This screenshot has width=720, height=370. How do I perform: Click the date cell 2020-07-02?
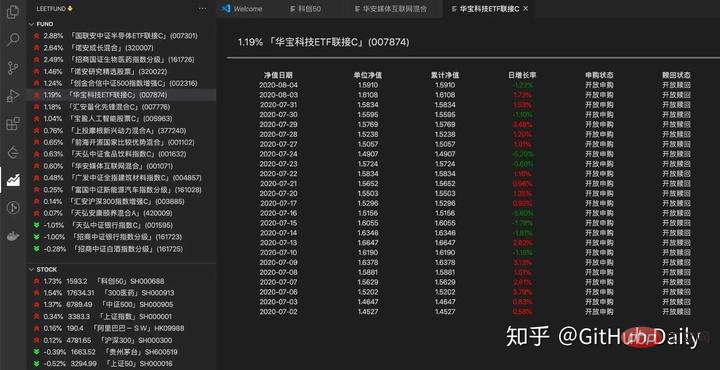tap(278, 312)
